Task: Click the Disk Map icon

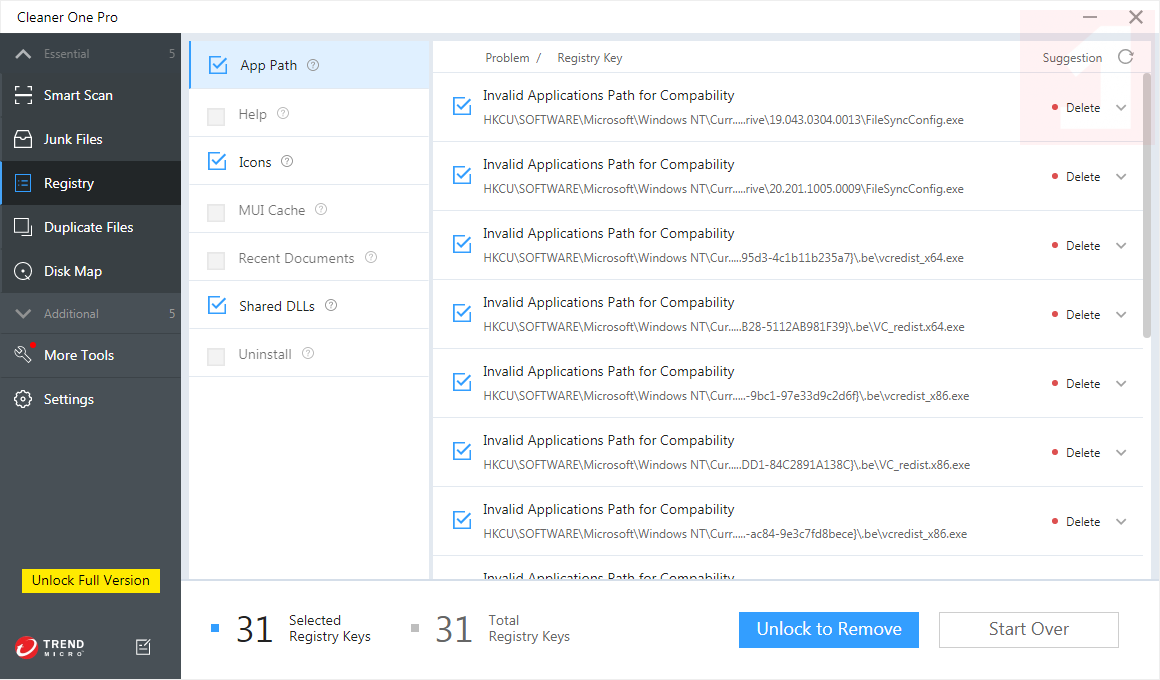Action: click(23, 272)
